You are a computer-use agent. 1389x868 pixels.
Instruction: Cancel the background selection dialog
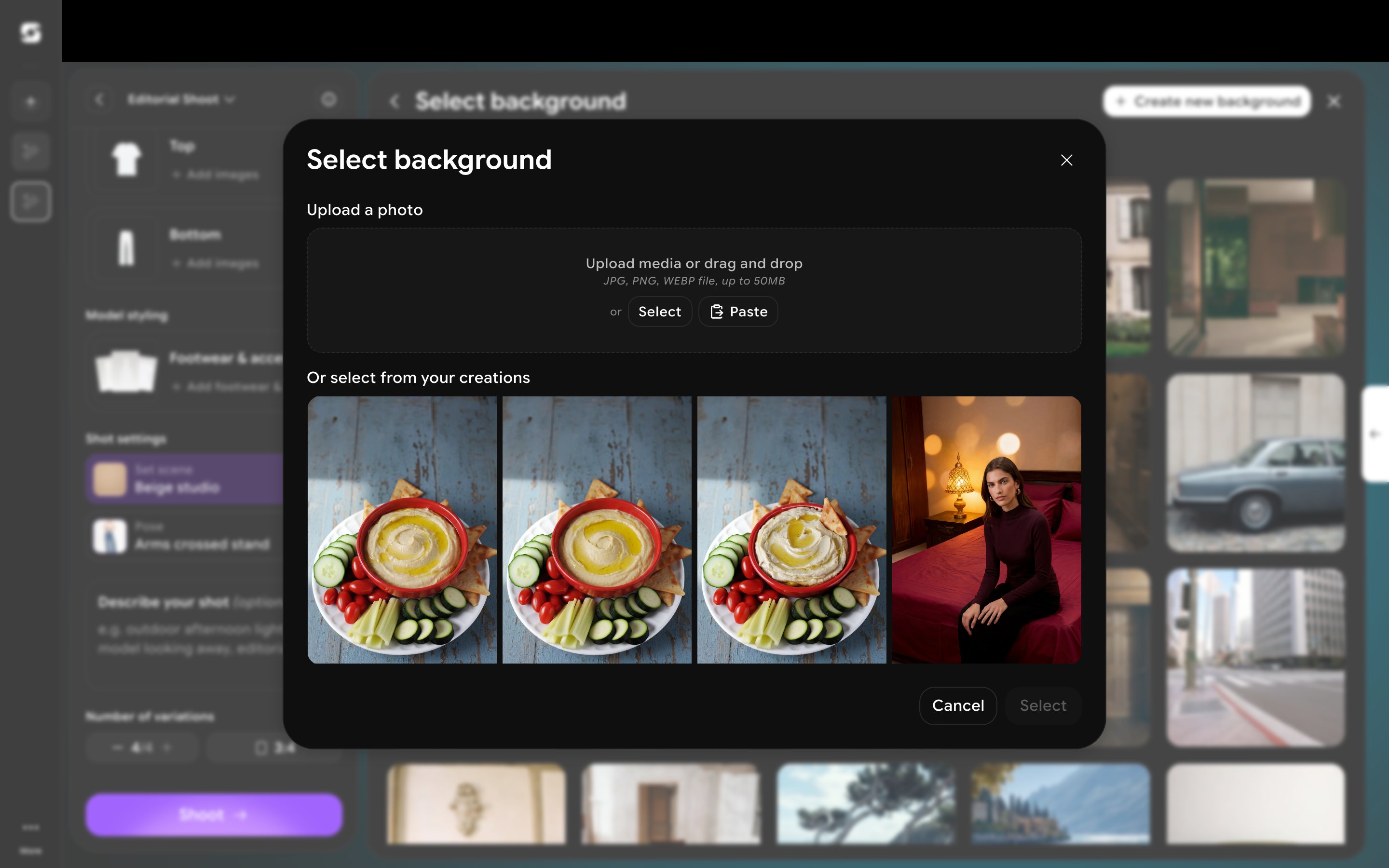pos(958,705)
